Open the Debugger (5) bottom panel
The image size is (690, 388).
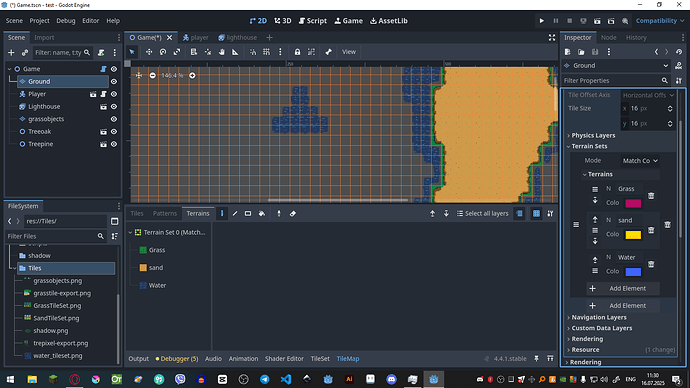click(177, 359)
